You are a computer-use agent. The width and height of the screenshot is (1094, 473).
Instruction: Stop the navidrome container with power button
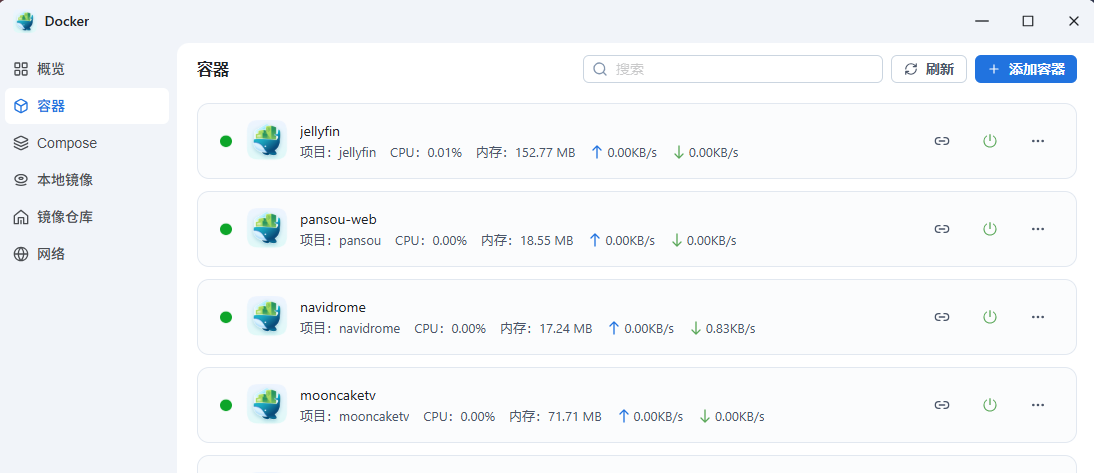990,317
